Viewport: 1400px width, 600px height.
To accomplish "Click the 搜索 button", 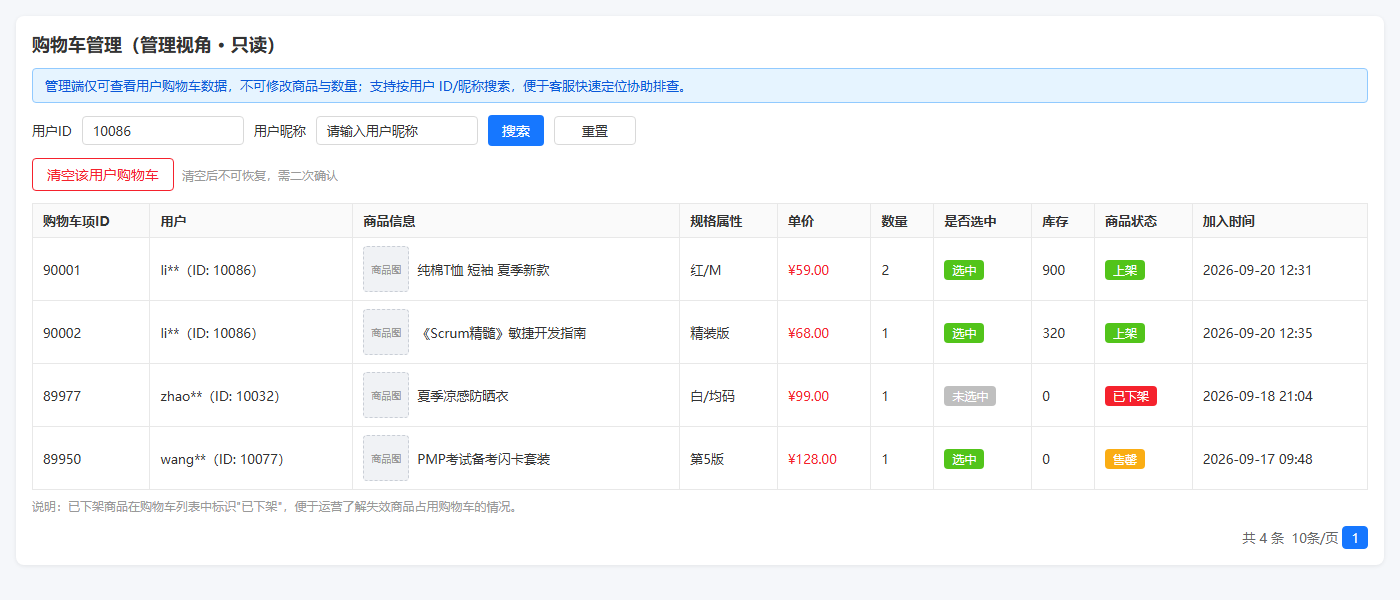I will click(516, 131).
